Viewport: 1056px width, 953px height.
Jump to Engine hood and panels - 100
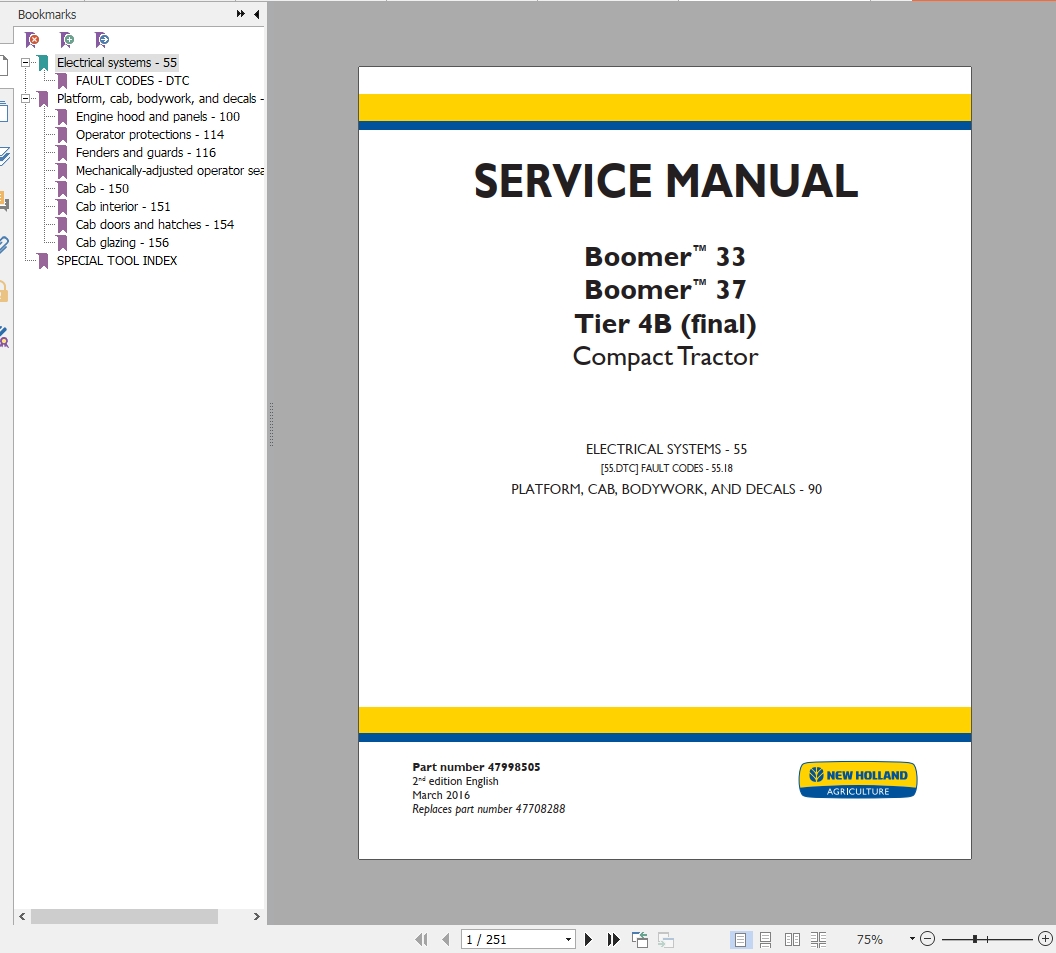[158, 117]
